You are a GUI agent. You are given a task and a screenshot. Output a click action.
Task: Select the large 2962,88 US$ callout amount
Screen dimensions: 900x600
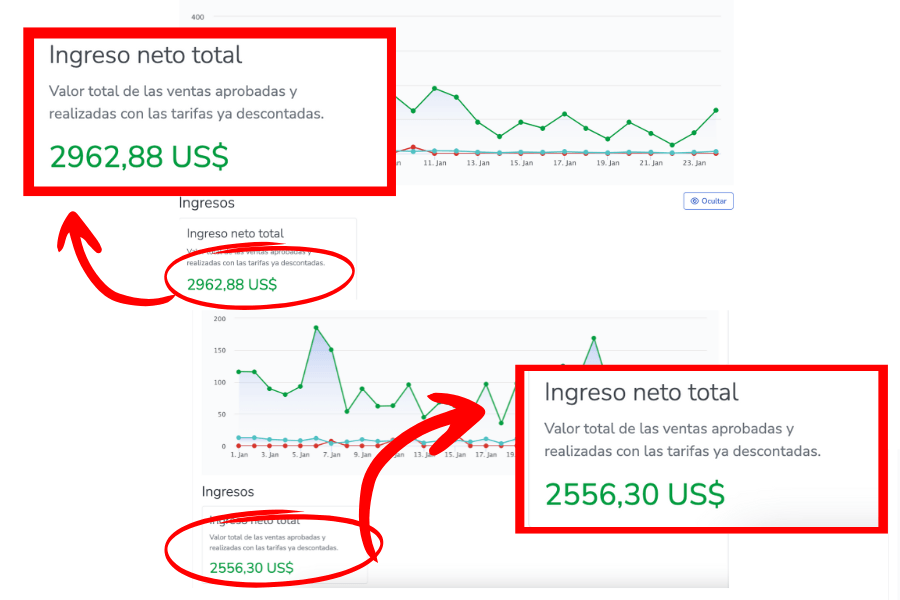point(139,157)
